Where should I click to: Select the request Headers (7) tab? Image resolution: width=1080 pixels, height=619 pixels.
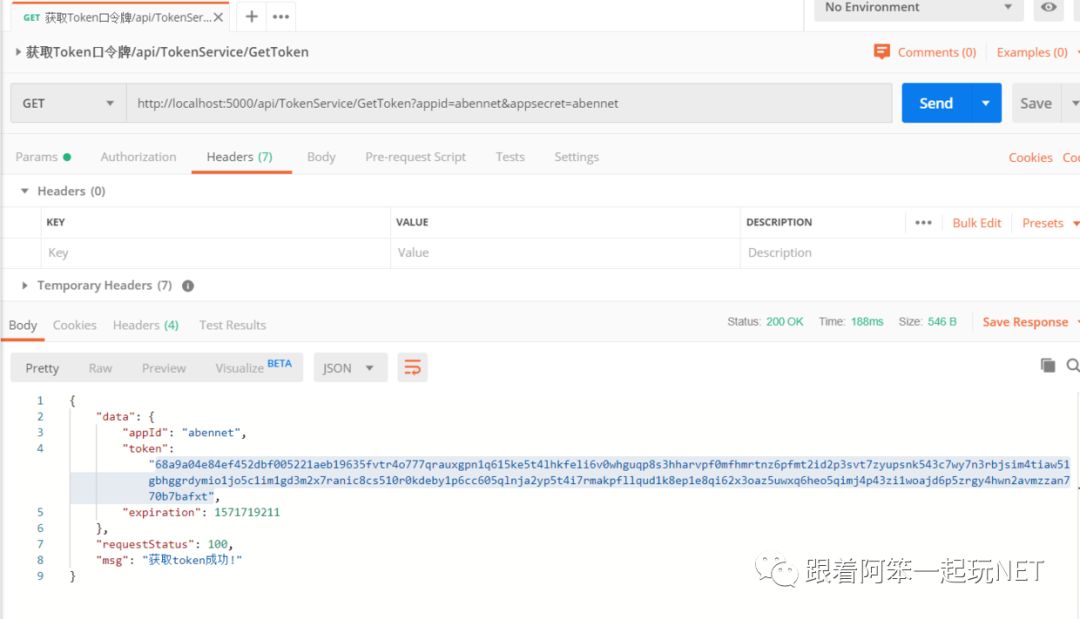pyautogui.click(x=240, y=157)
